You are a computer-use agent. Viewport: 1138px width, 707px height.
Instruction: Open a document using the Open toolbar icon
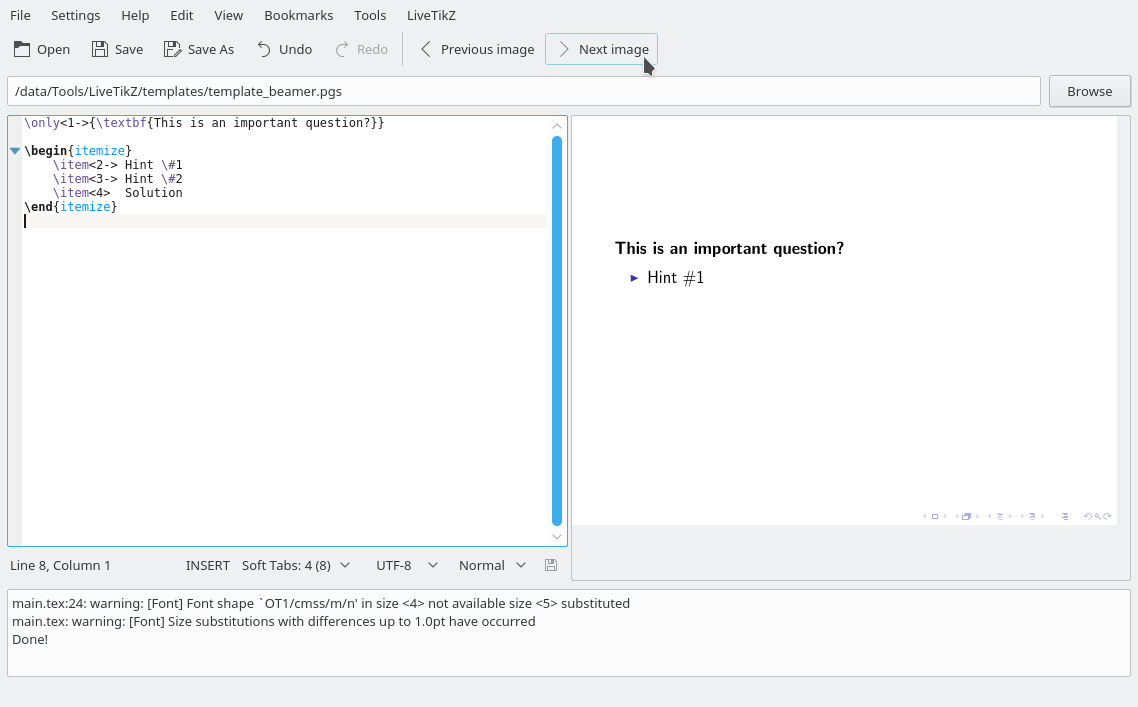point(40,48)
